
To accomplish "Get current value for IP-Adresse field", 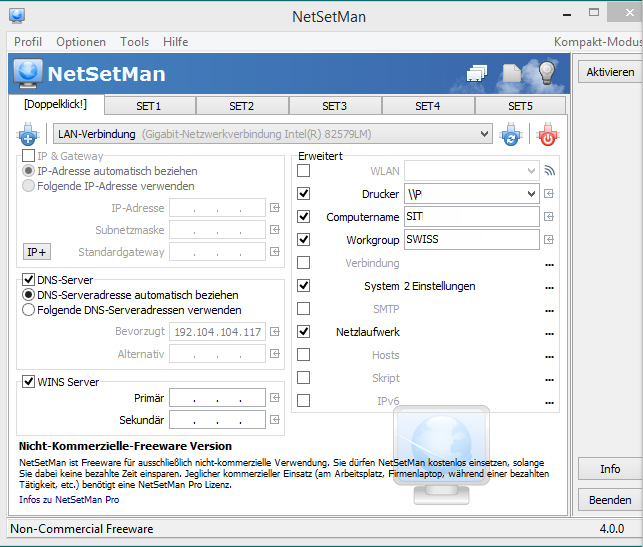I will click(x=275, y=208).
